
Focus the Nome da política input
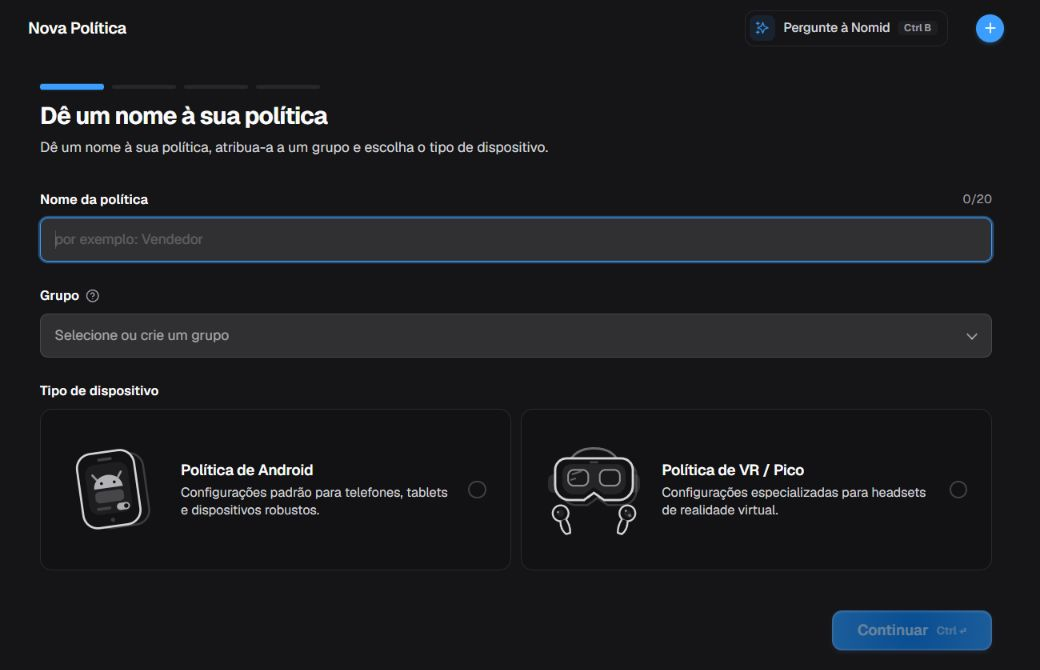(x=515, y=239)
